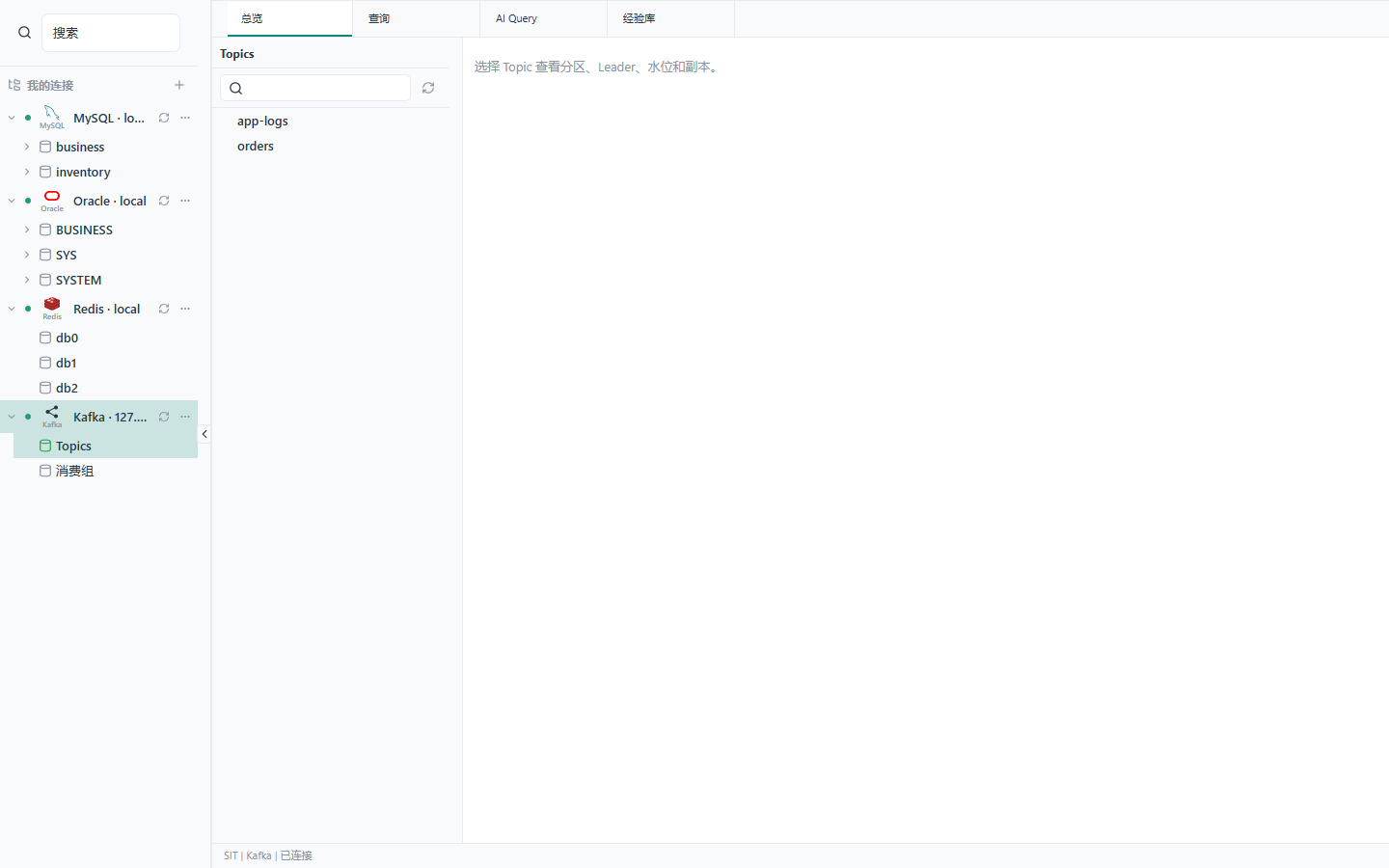This screenshot has height=868, width=1389.
Task: Select Redis database db0
Action: [105, 338]
